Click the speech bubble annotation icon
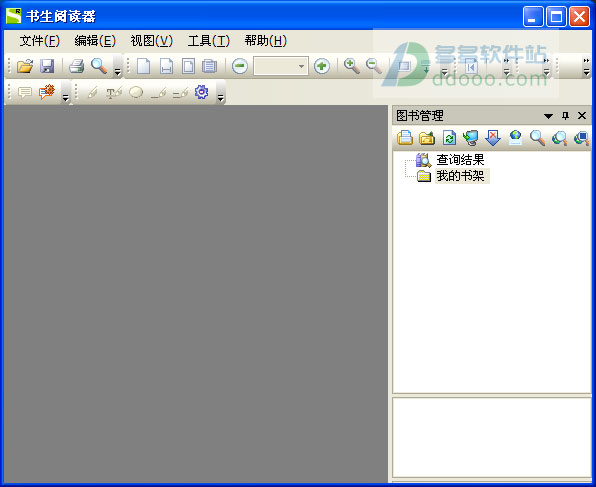 point(25,92)
